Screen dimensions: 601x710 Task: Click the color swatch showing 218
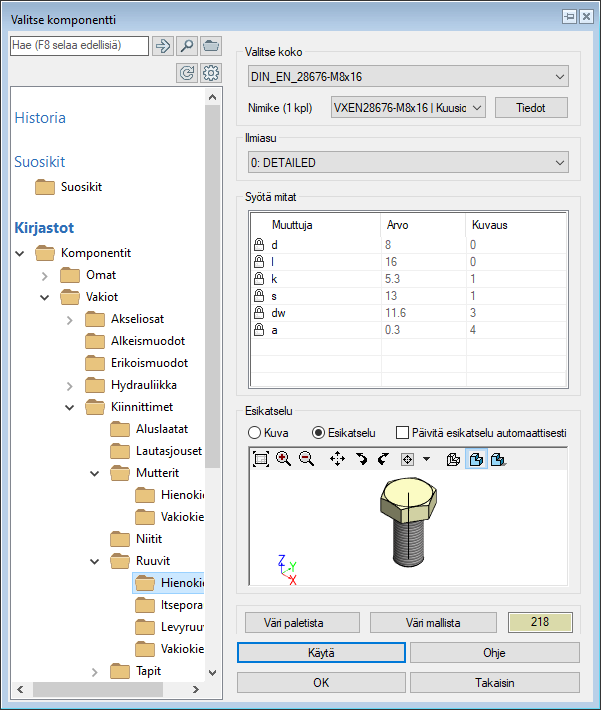(x=540, y=622)
